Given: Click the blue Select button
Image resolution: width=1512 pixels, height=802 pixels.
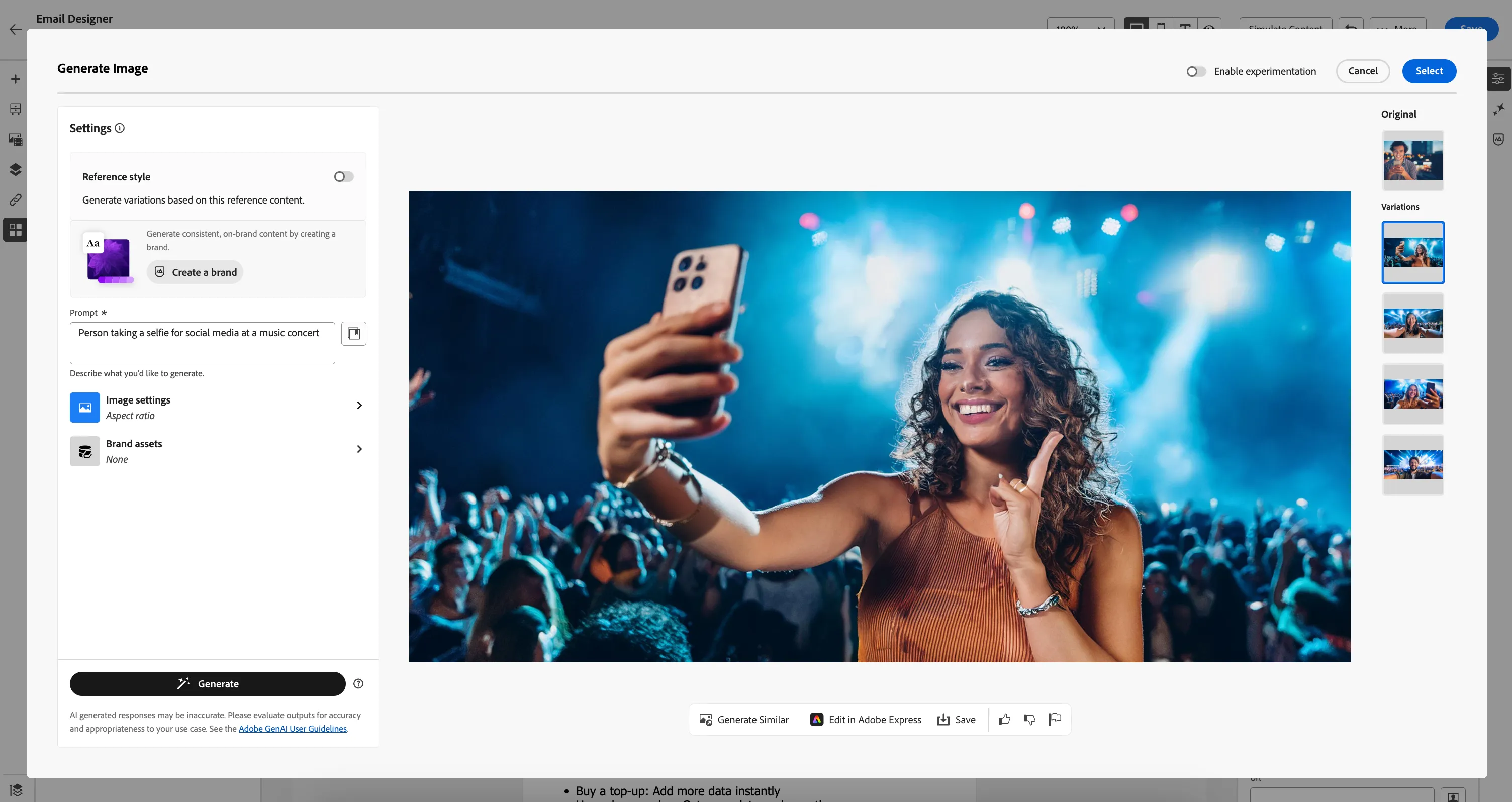Looking at the screenshot, I should pos(1429,71).
